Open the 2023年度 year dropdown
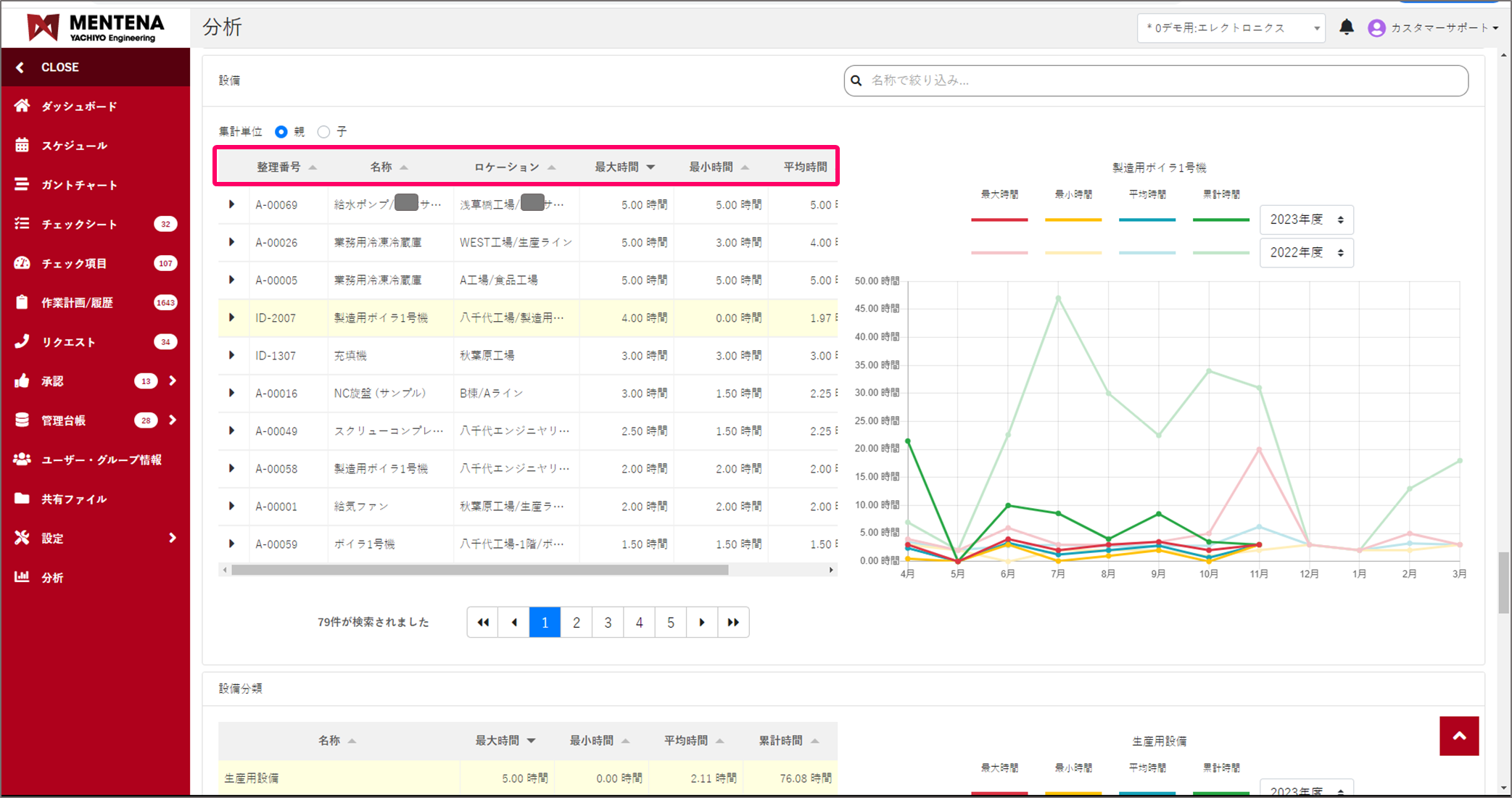 click(1306, 220)
